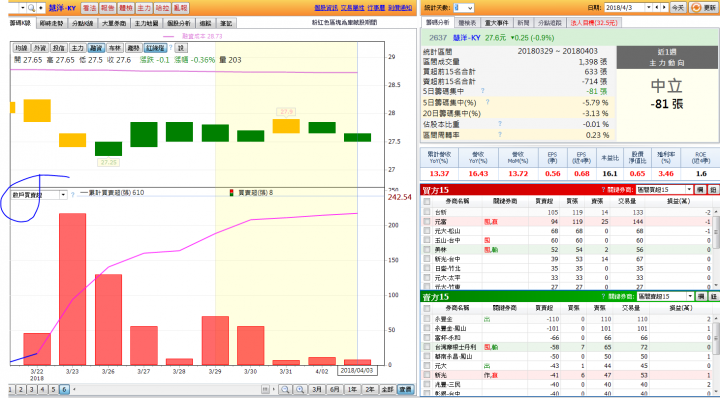Viewport: 720px width, 398px height.
Task: Click the chart scrollbar left arrow
Action: tap(74, 389)
